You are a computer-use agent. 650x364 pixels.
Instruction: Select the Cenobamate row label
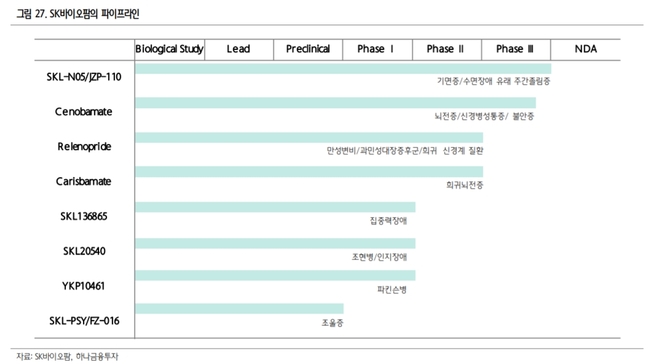click(x=83, y=112)
